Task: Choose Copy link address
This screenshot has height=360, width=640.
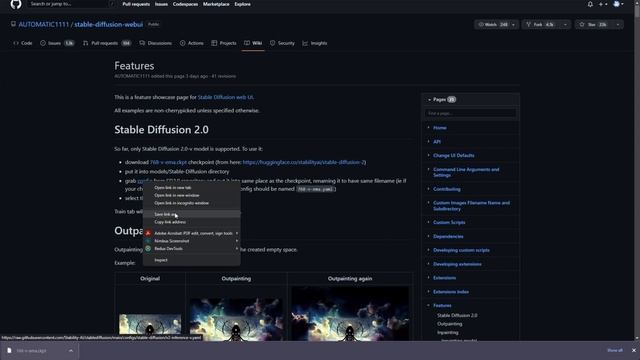Action: coord(191,222)
